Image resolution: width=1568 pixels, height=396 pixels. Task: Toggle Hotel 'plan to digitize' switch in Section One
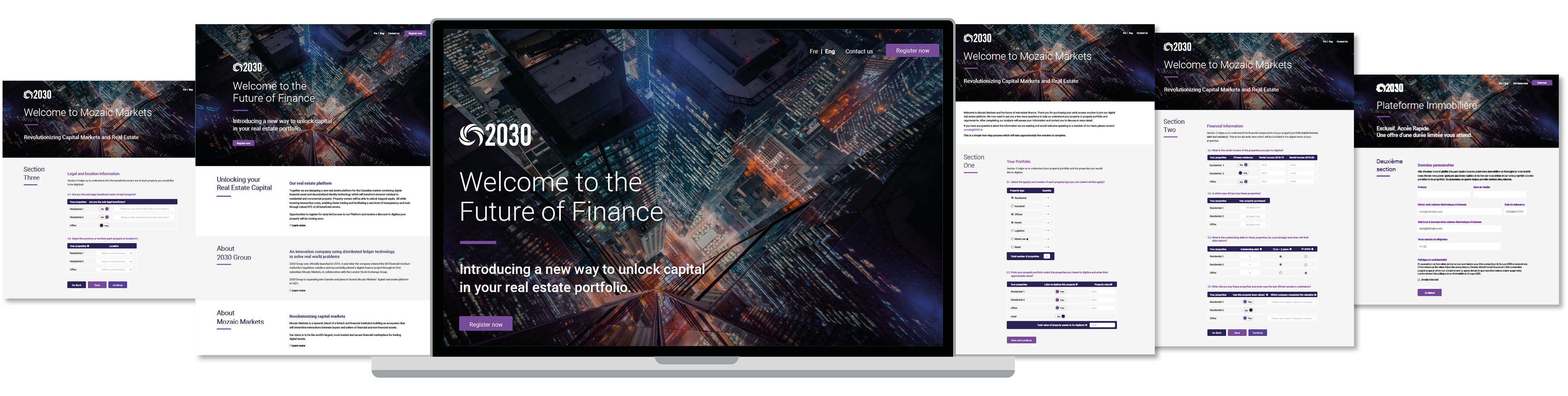point(1060,316)
